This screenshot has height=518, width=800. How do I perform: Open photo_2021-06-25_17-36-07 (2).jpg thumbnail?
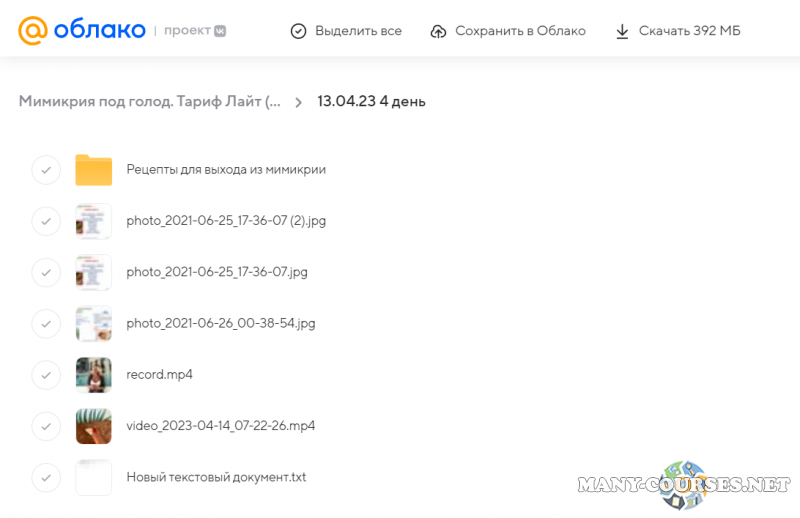click(x=93, y=221)
